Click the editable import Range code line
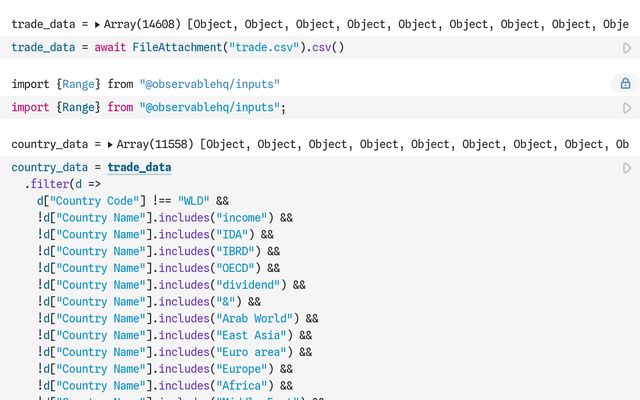Image resolution: width=640 pixels, height=400 pixels. coord(150,107)
